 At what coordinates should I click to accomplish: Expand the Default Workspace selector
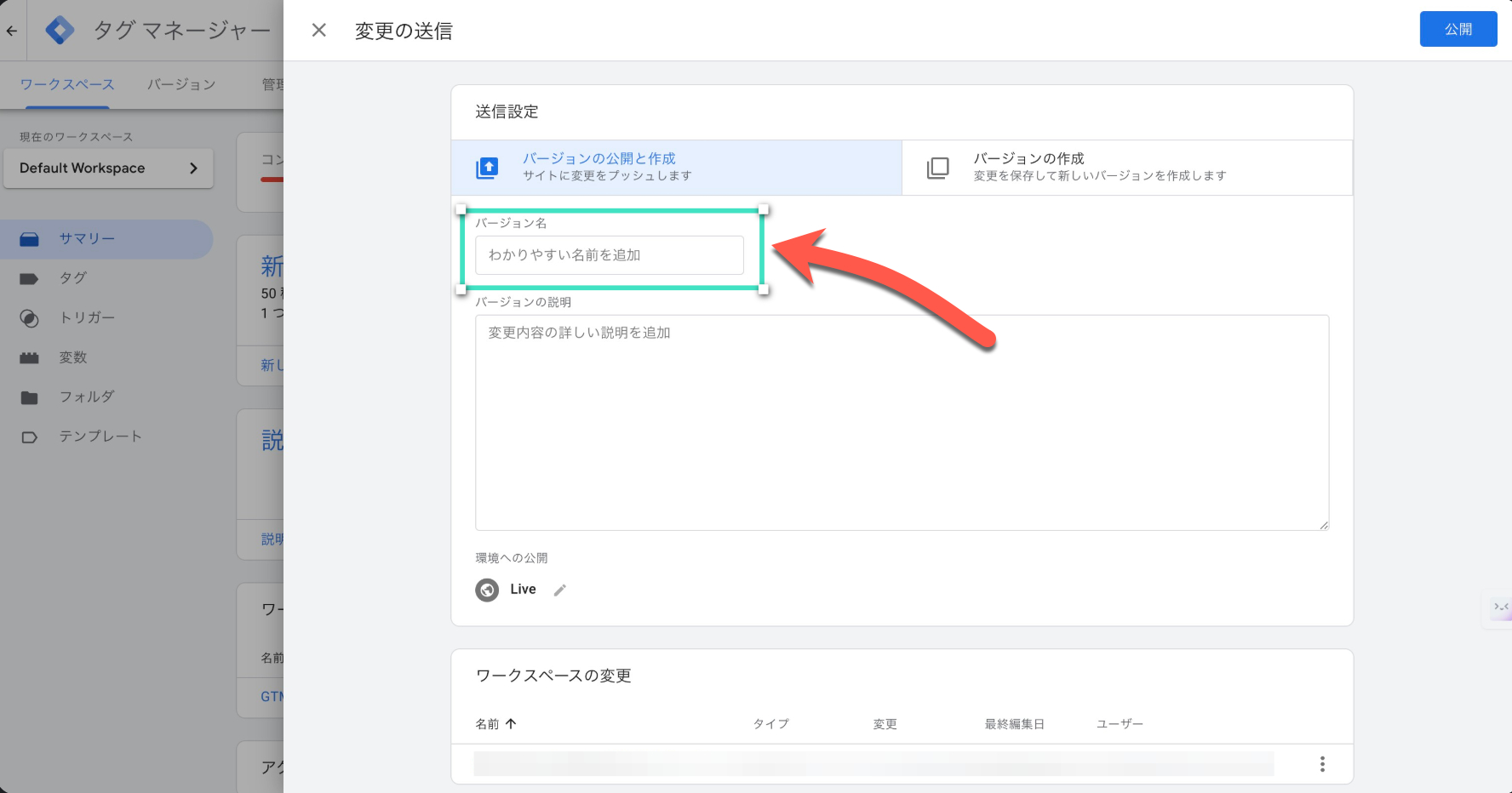pos(108,168)
